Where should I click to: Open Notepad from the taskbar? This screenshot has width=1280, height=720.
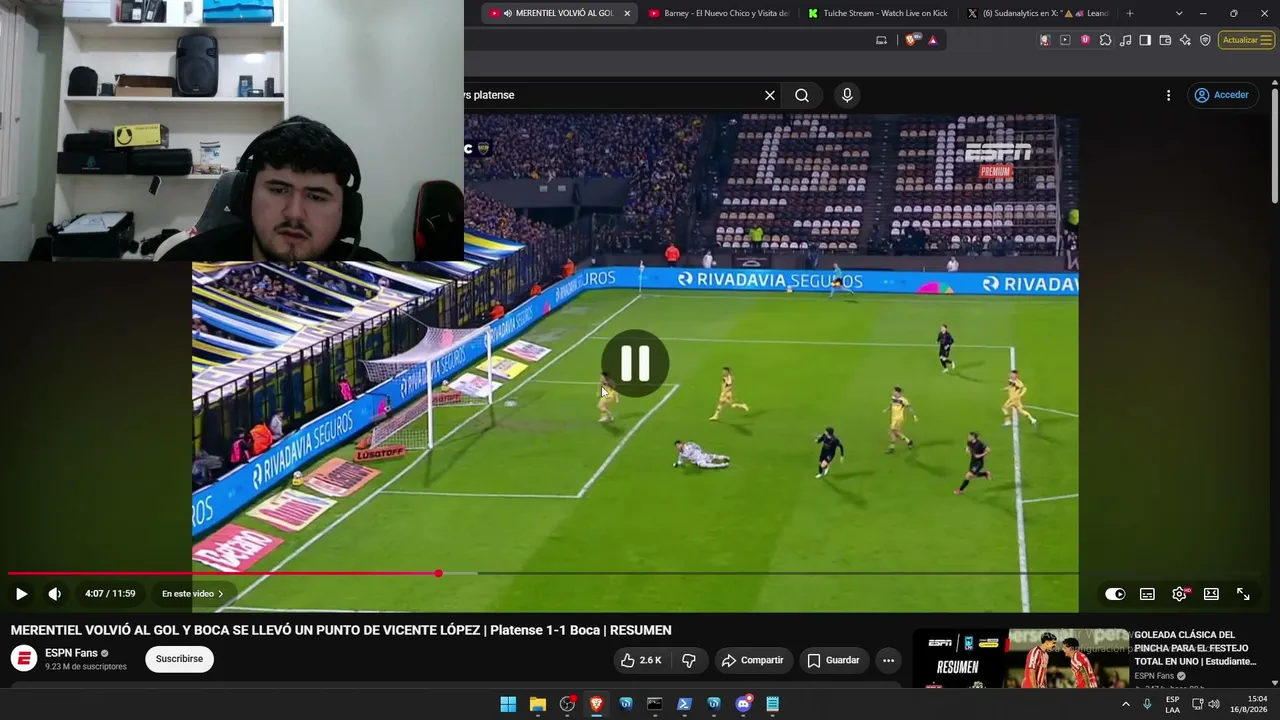[x=772, y=704]
